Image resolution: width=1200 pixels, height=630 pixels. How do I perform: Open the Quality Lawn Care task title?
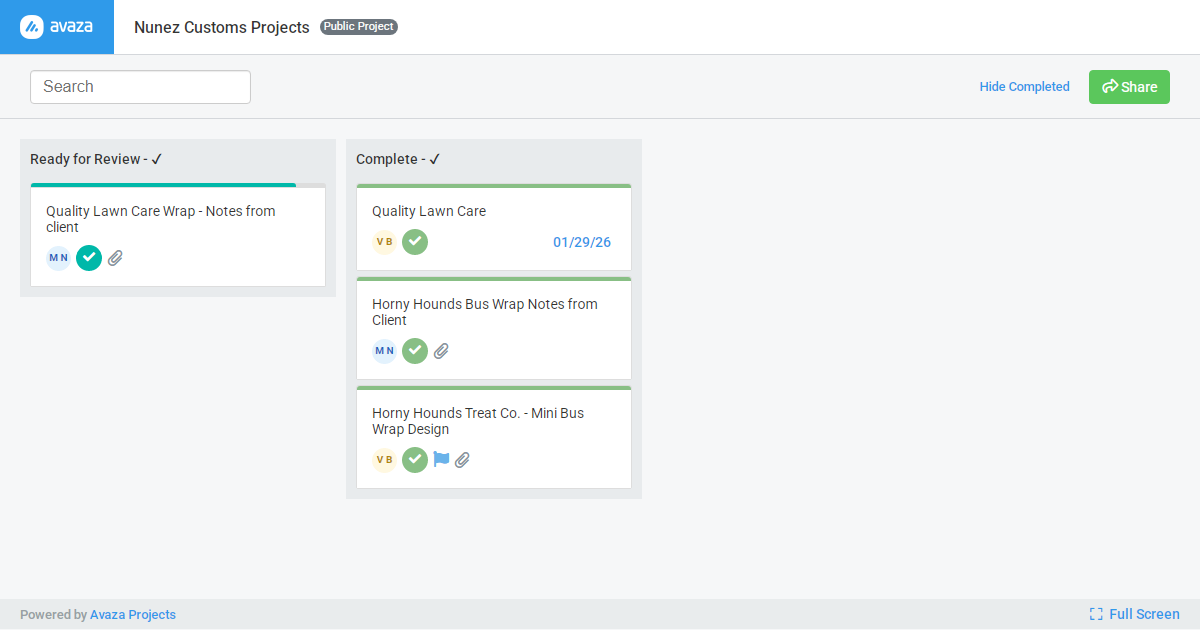pyautogui.click(x=429, y=211)
